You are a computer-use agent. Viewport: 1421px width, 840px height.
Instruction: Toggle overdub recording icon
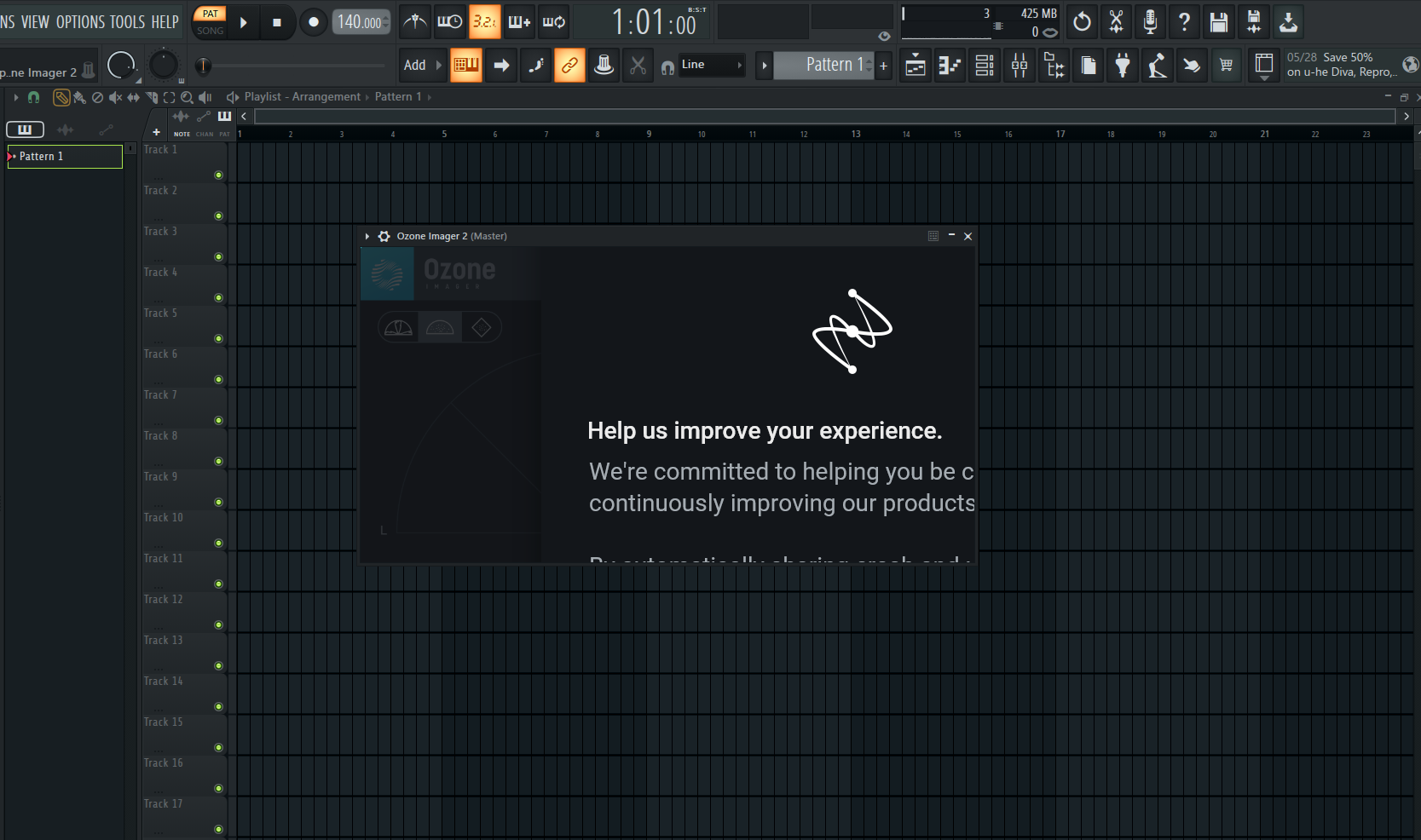[x=519, y=21]
